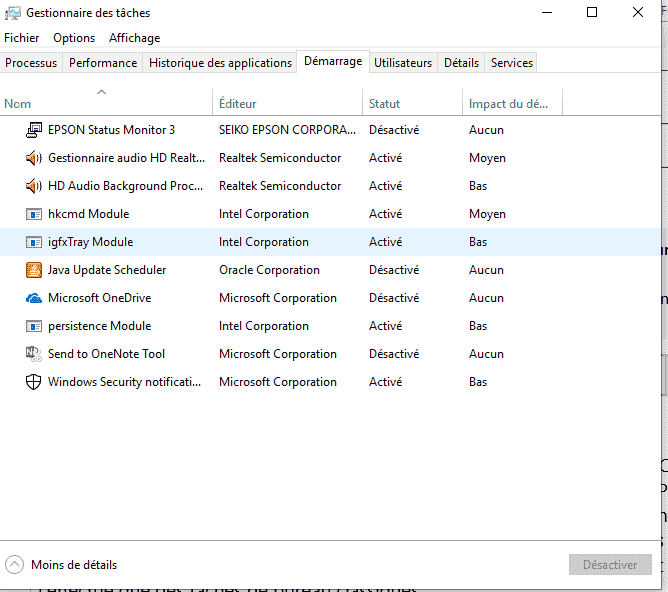Click Microsoft Corporation in Send to OneNote row
Image resolution: width=668 pixels, height=592 pixels.
pos(278,354)
